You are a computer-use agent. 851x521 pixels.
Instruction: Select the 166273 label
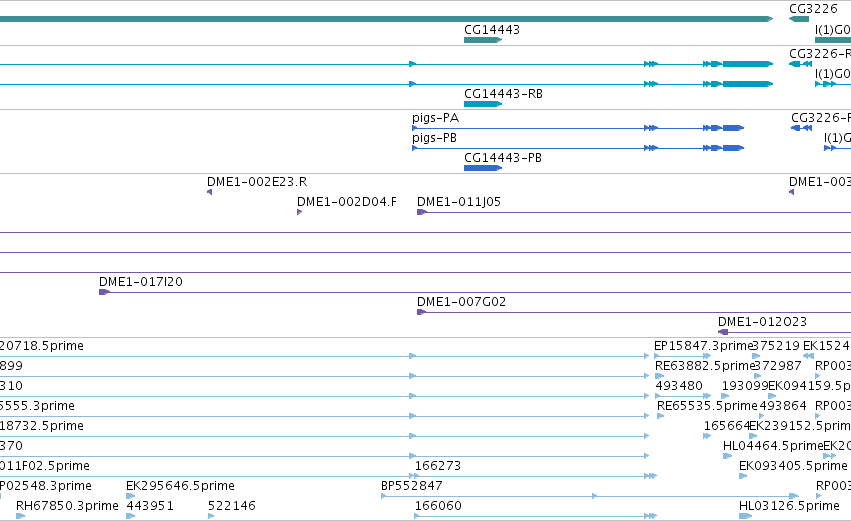(437, 466)
